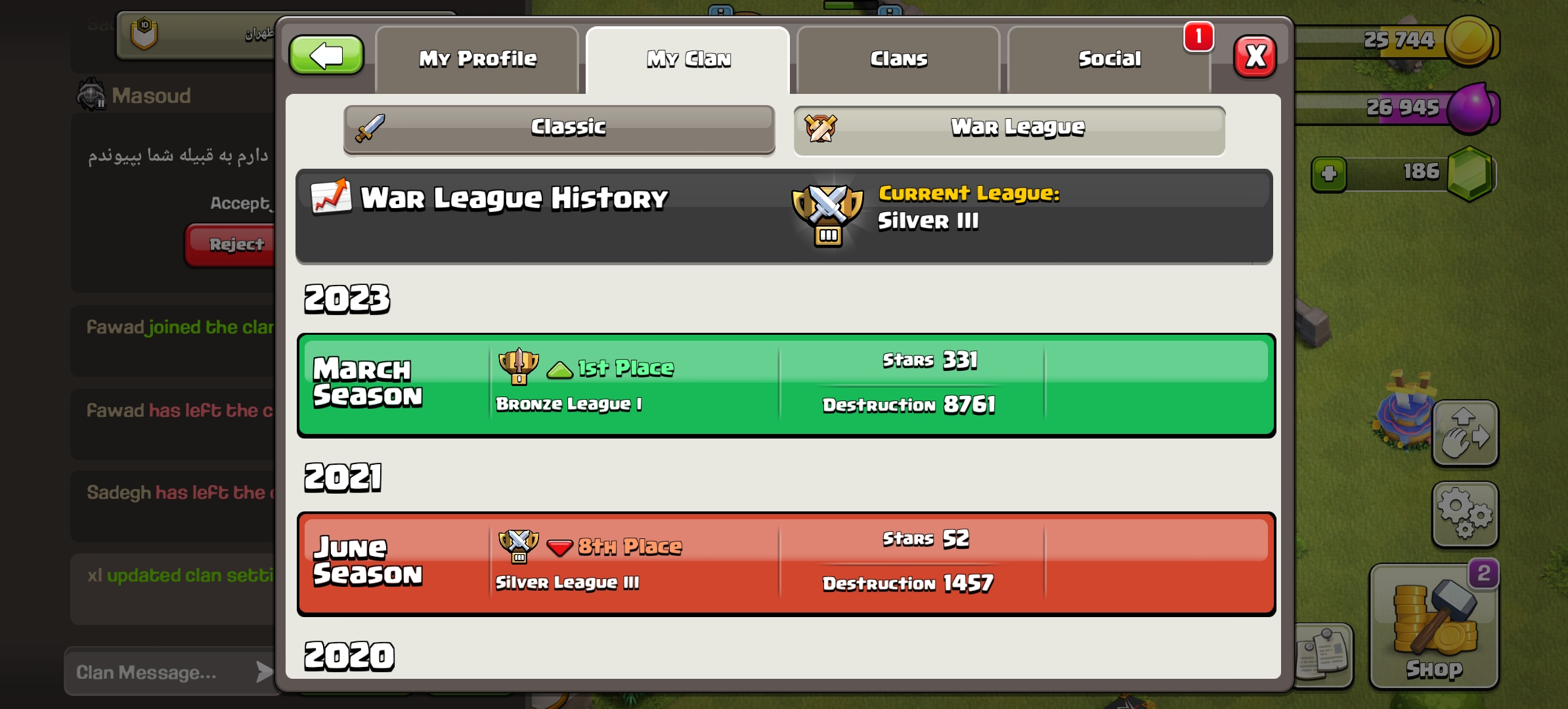Switch to the Clans tab

tap(899, 60)
